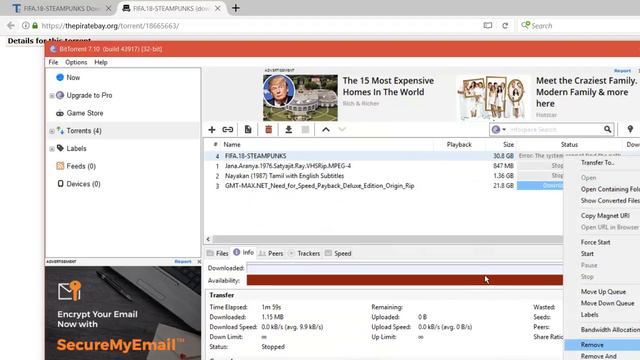Click the SecureMyEmail advertisement banner
640x360 pixels.
(123, 313)
